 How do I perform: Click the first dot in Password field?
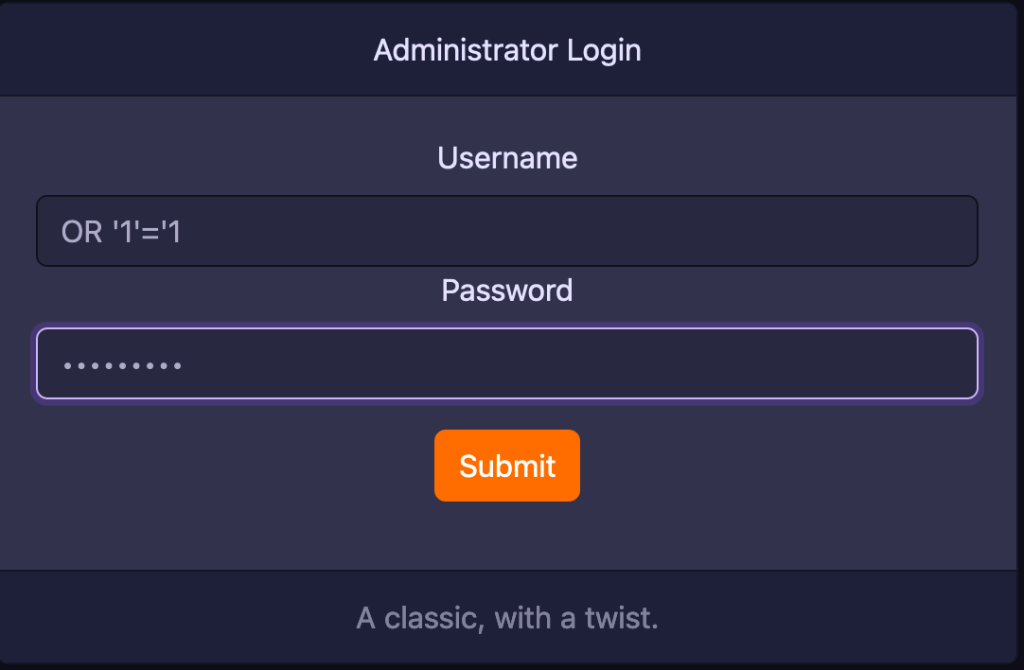click(x=67, y=366)
